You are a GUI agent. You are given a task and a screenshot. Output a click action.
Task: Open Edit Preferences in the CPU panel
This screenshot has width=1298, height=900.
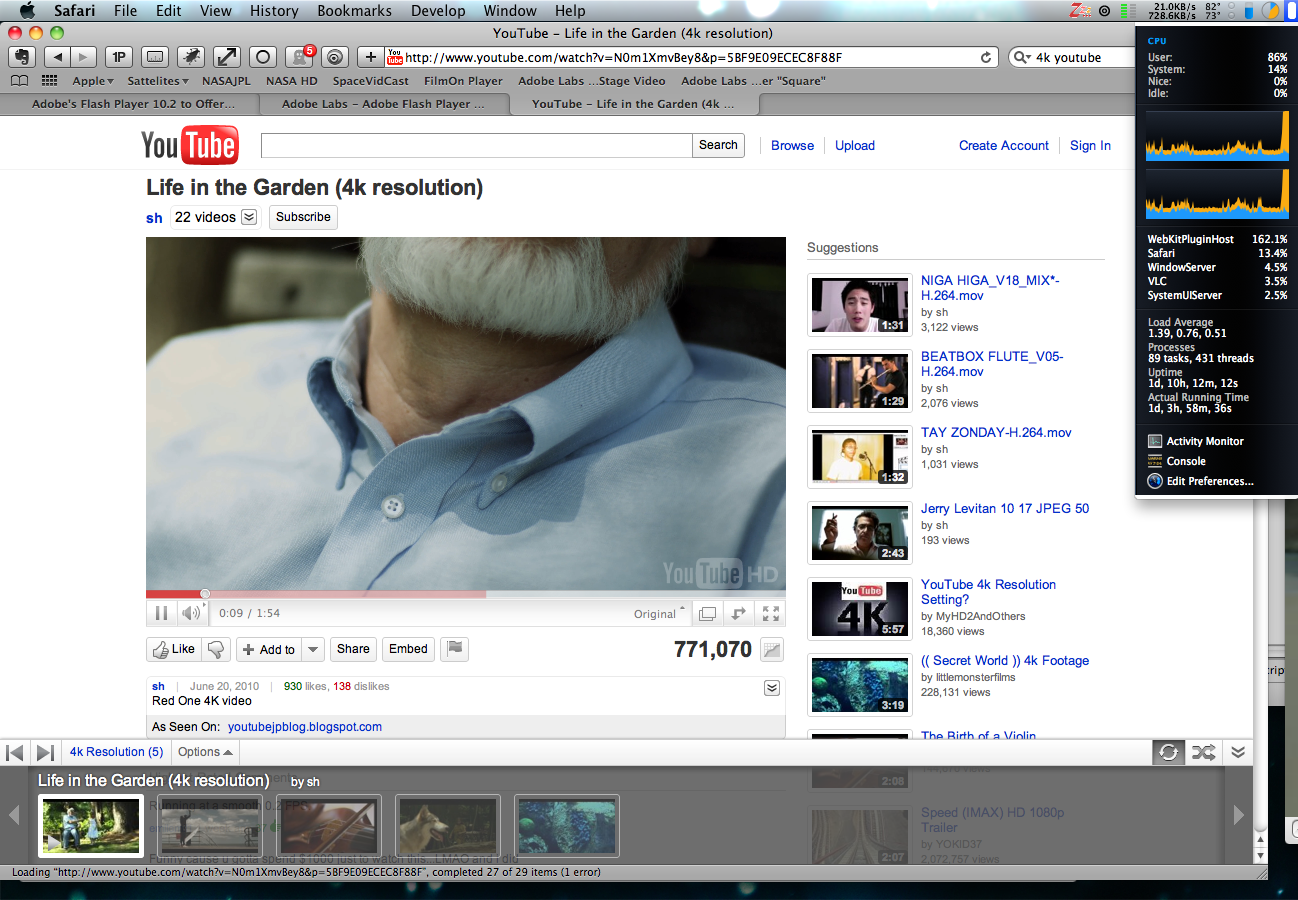pos(1200,481)
